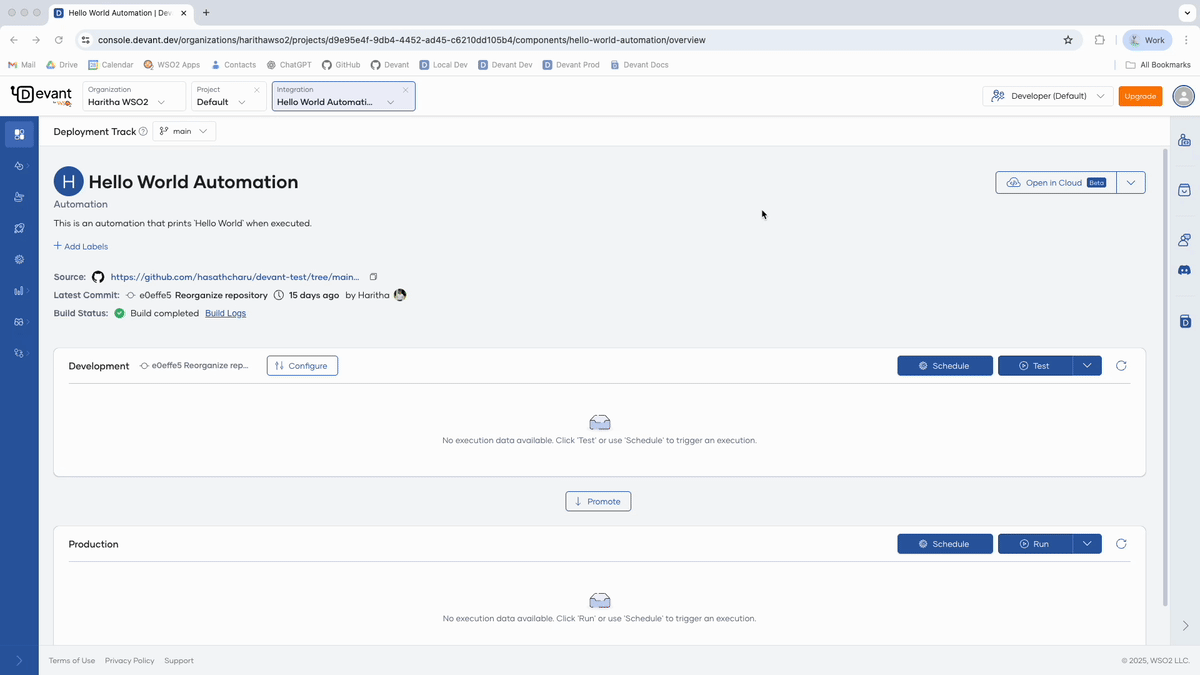
Task: Click Open in Cloud button
Action: [x=1055, y=183]
